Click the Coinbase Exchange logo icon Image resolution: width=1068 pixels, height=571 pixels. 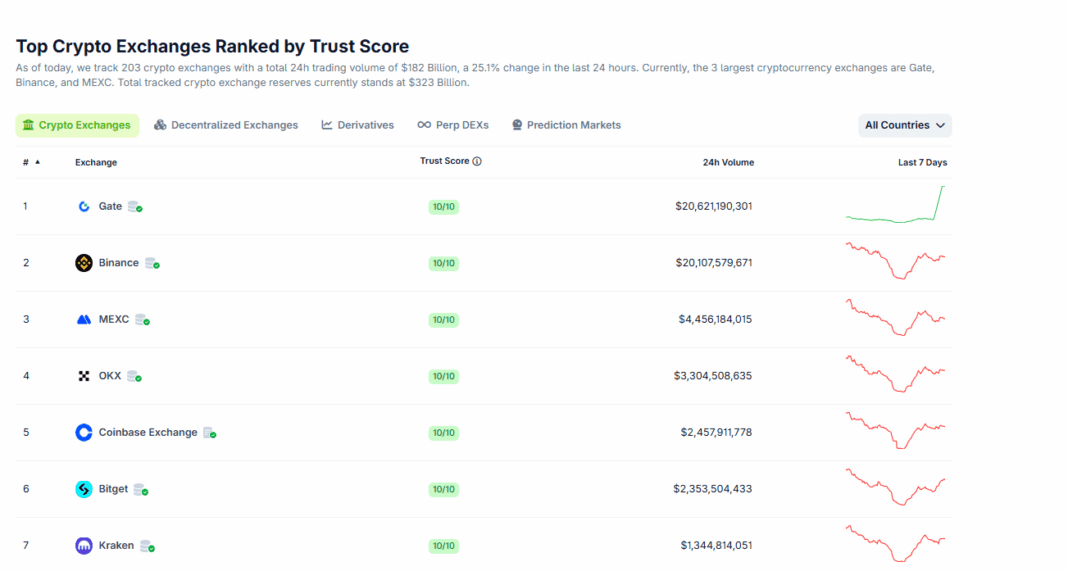coord(84,433)
